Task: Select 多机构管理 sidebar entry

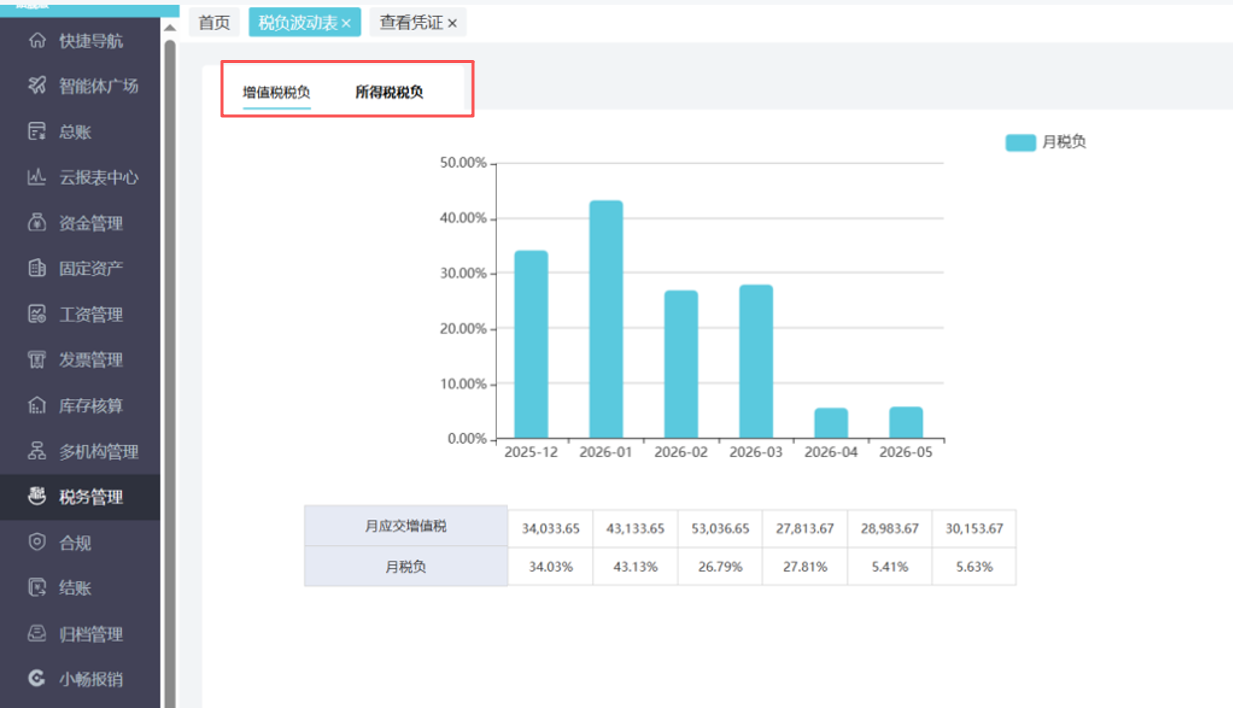Action: tap(80, 451)
